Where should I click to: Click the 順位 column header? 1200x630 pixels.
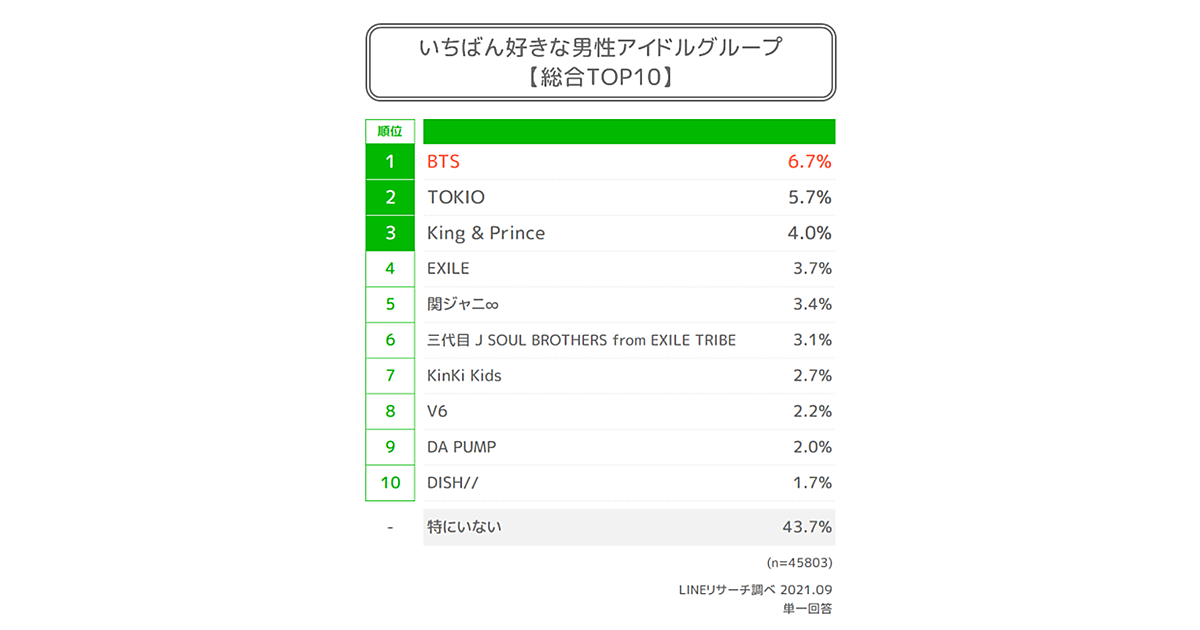[x=390, y=131]
